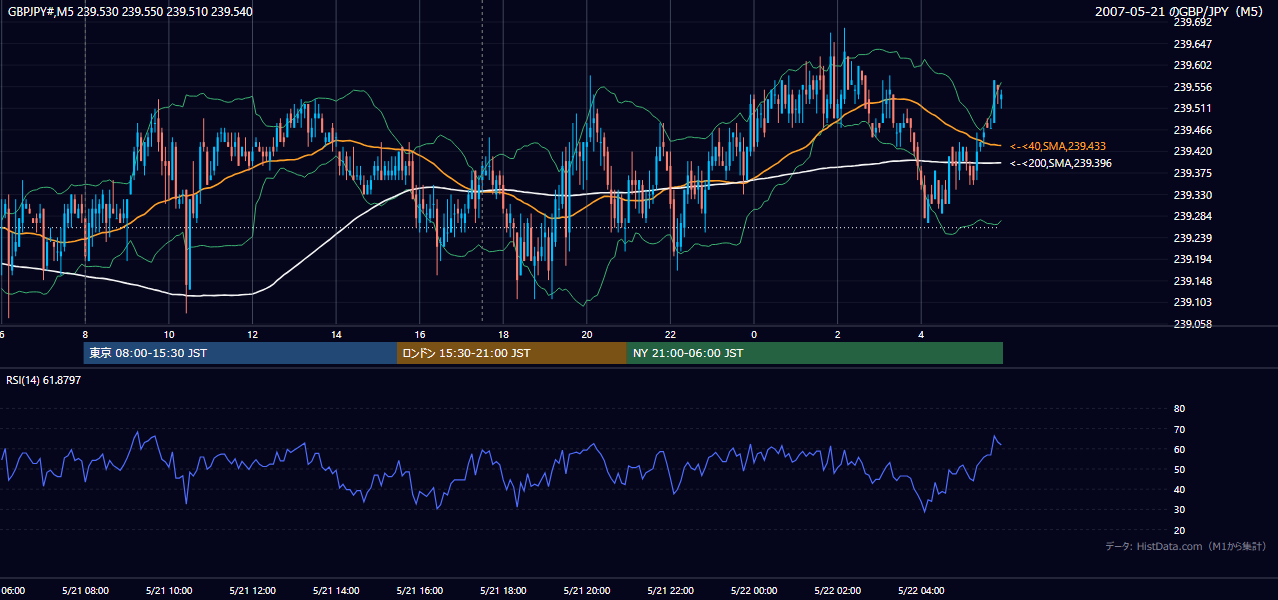The image size is (1278, 600).
Task: Click the 5/21 18:00 bottom date label
Action: [x=503, y=591]
